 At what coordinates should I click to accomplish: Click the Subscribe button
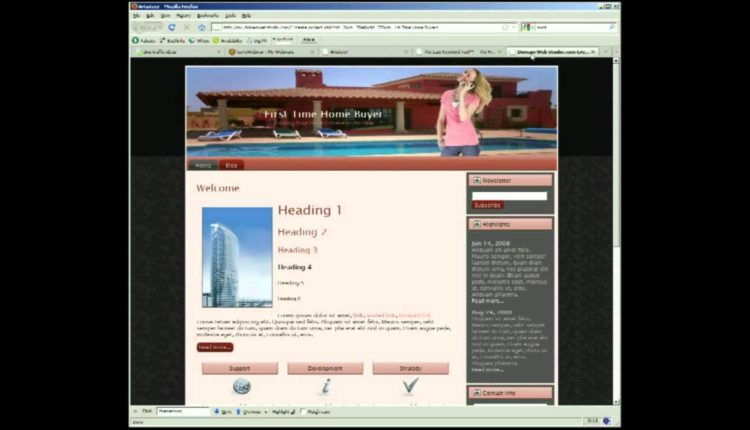[487, 205]
